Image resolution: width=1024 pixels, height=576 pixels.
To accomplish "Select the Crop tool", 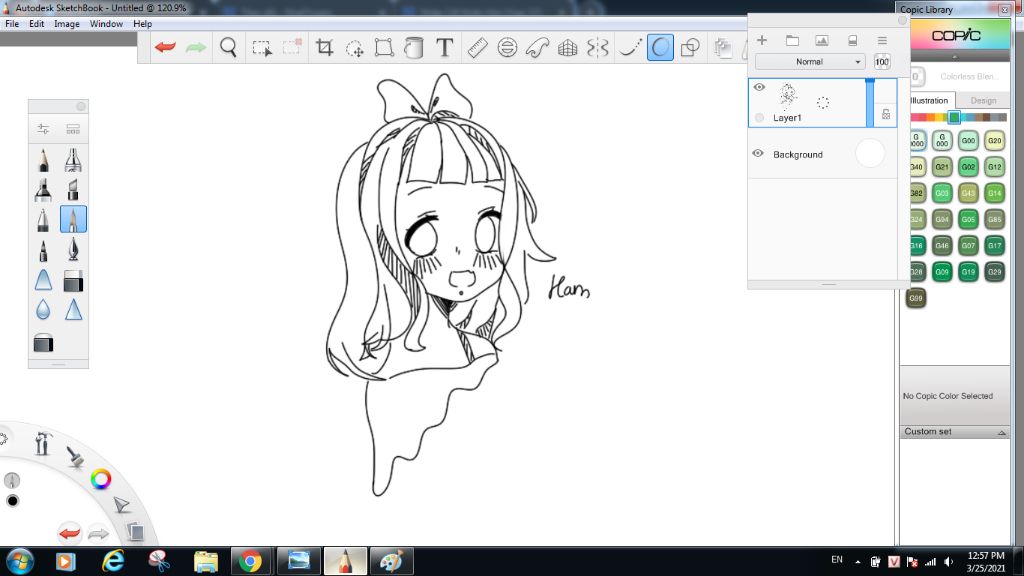I will point(324,47).
